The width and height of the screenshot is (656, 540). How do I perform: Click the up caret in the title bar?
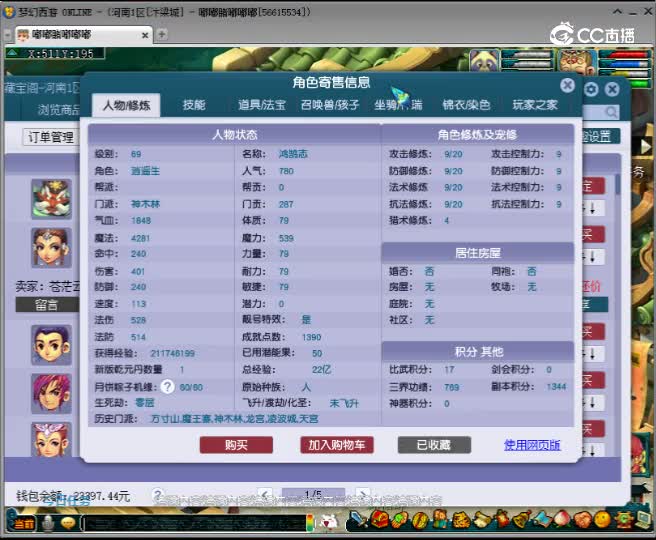617,11
